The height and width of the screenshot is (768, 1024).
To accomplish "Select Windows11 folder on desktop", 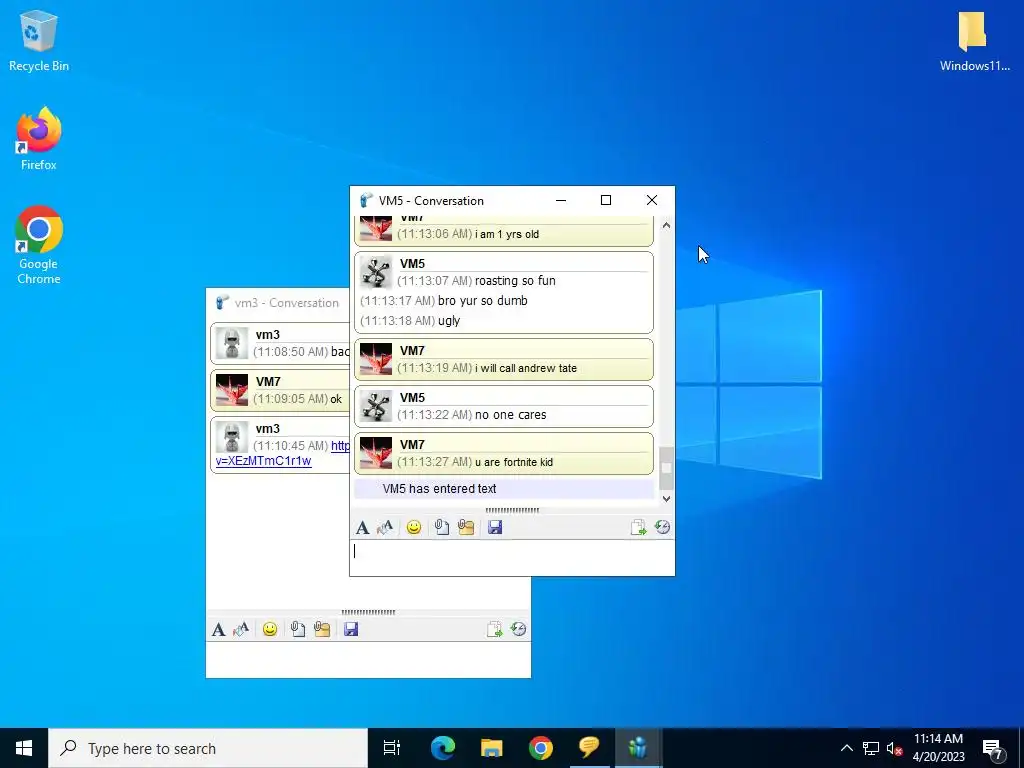I will click(974, 40).
